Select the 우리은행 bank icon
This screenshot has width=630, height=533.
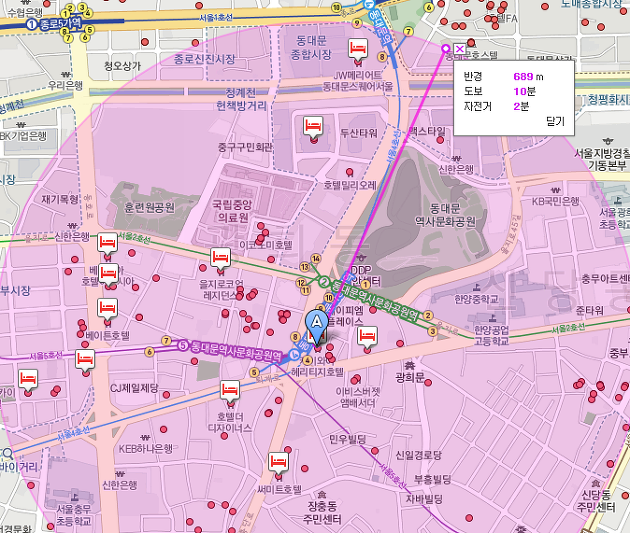65,75
